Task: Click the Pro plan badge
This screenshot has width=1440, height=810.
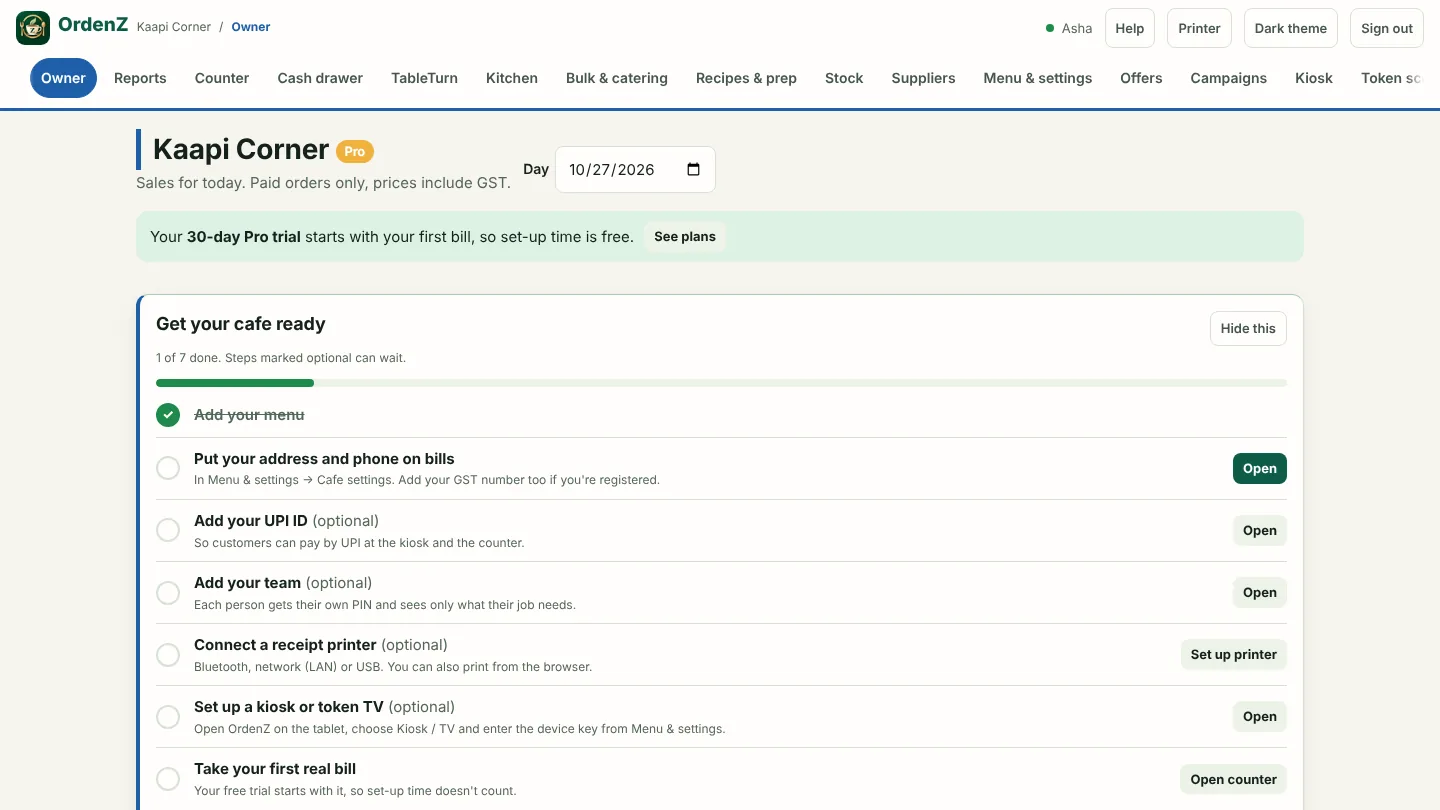Action: [x=355, y=152]
